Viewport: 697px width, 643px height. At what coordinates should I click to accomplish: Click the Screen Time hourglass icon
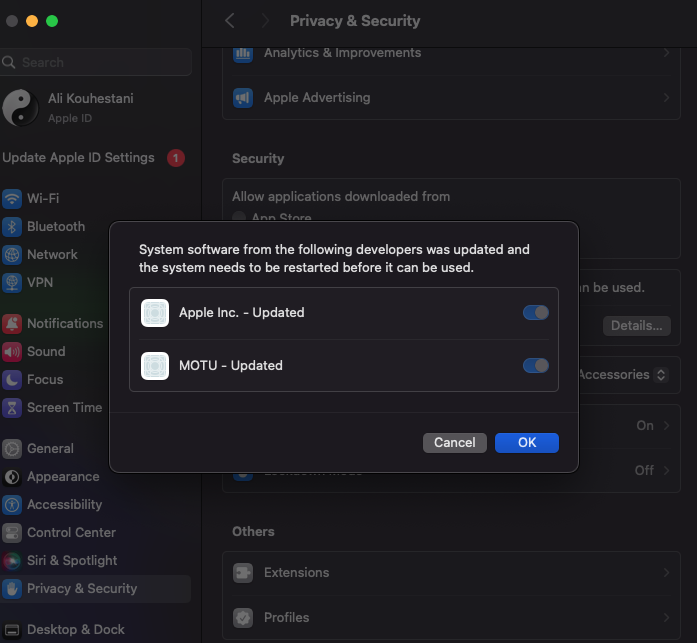point(12,407)
